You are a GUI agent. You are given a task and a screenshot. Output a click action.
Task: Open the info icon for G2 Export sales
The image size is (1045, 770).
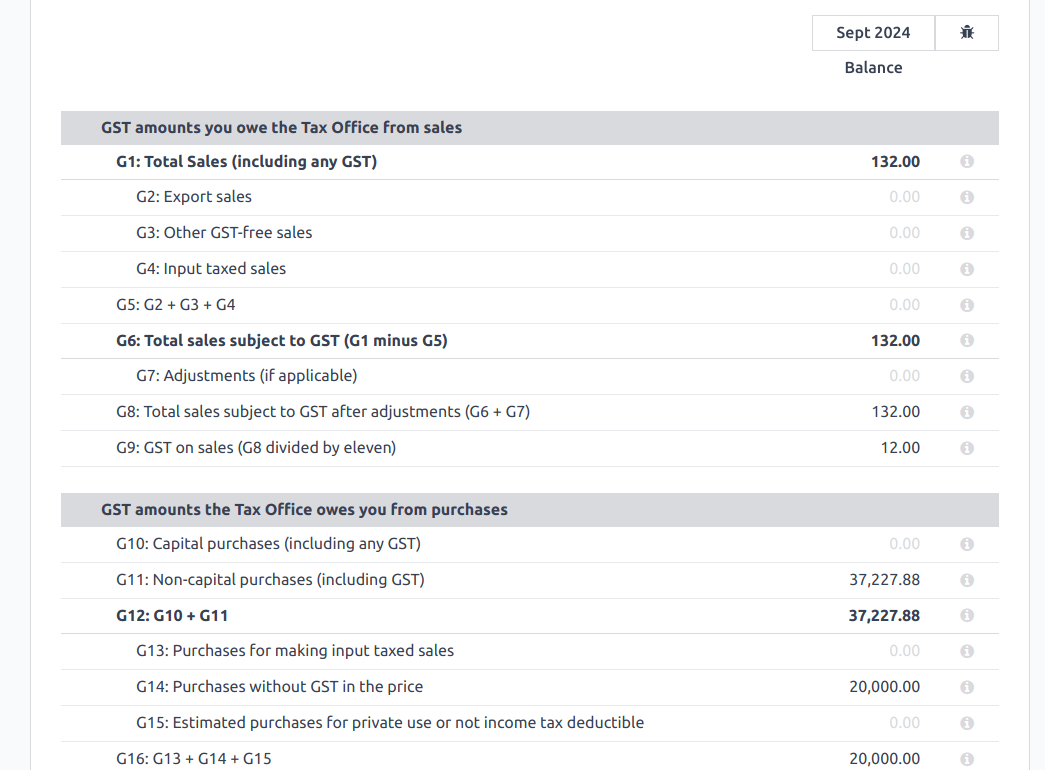[x=967, y=197]
